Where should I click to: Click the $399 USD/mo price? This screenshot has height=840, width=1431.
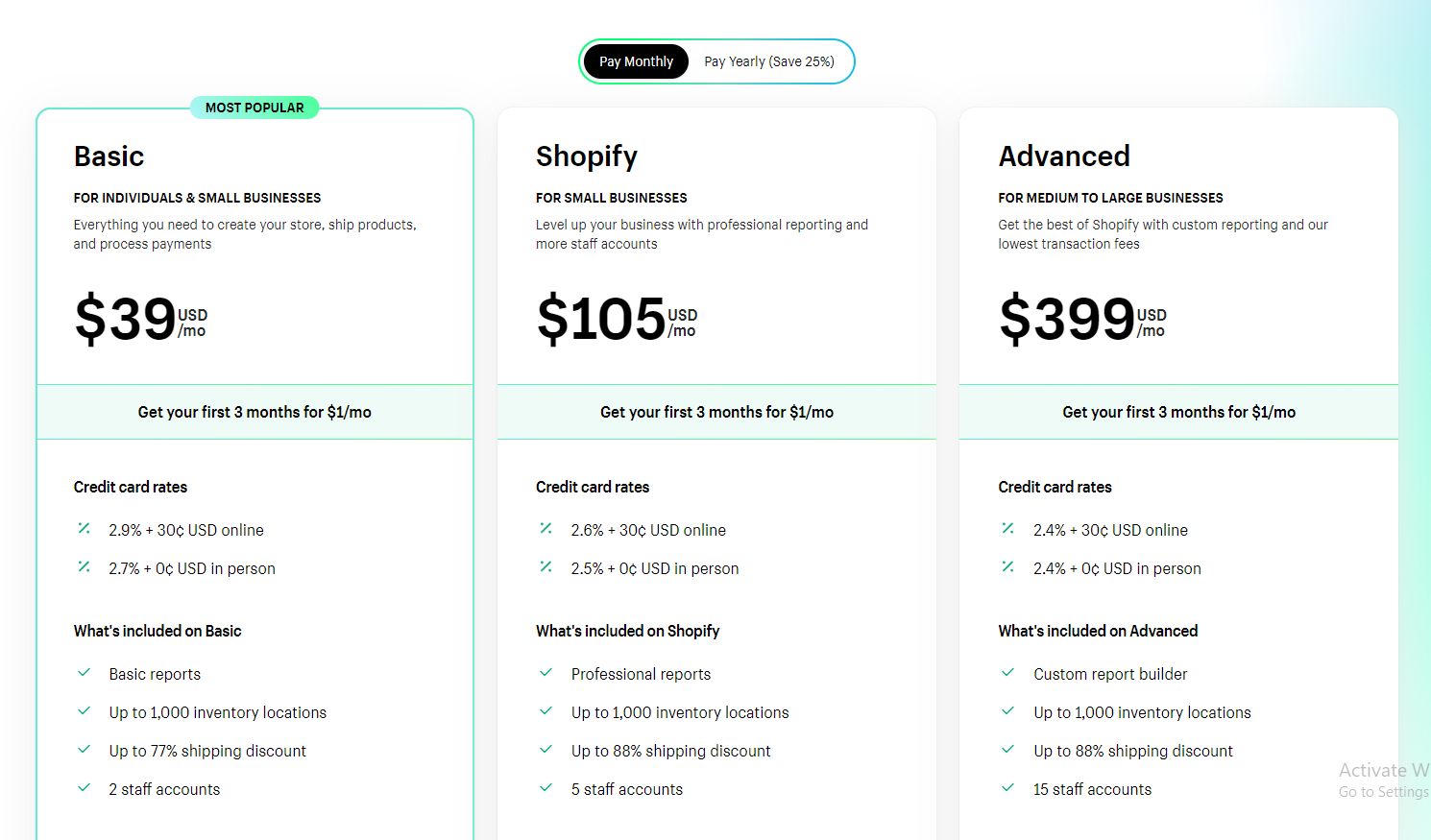[1082, 319]
